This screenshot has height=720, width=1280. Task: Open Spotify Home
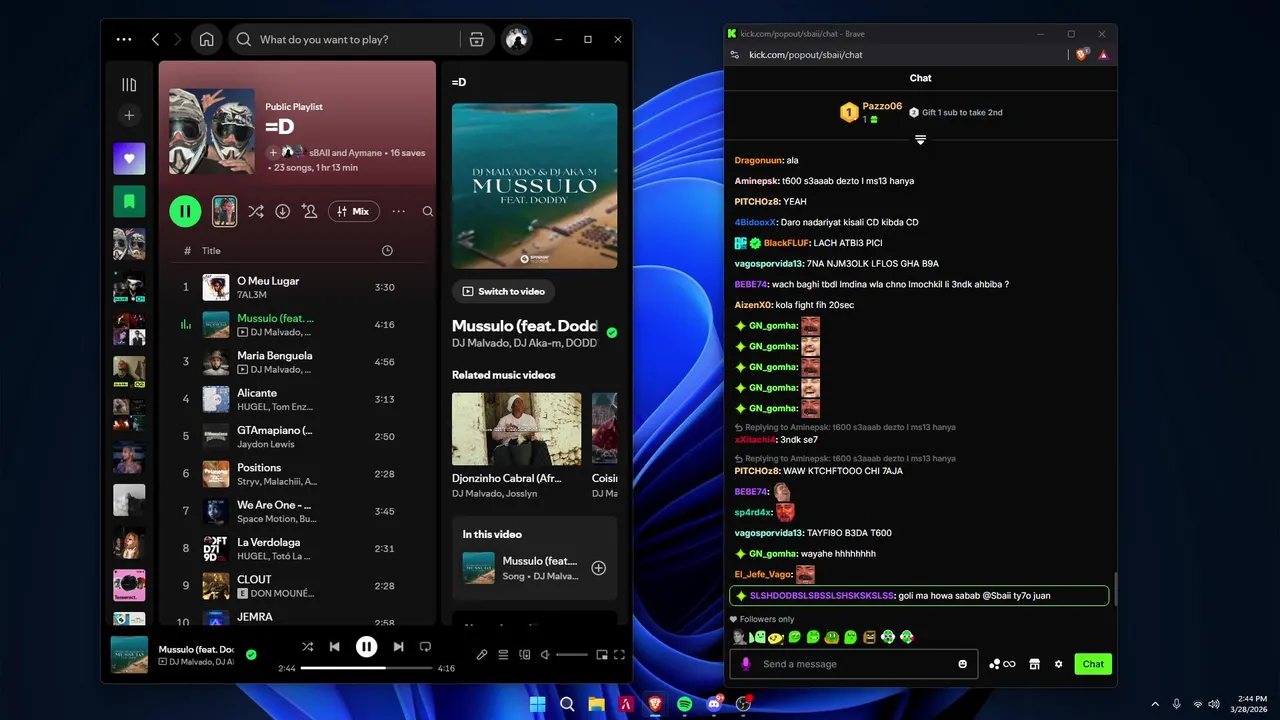206,39
